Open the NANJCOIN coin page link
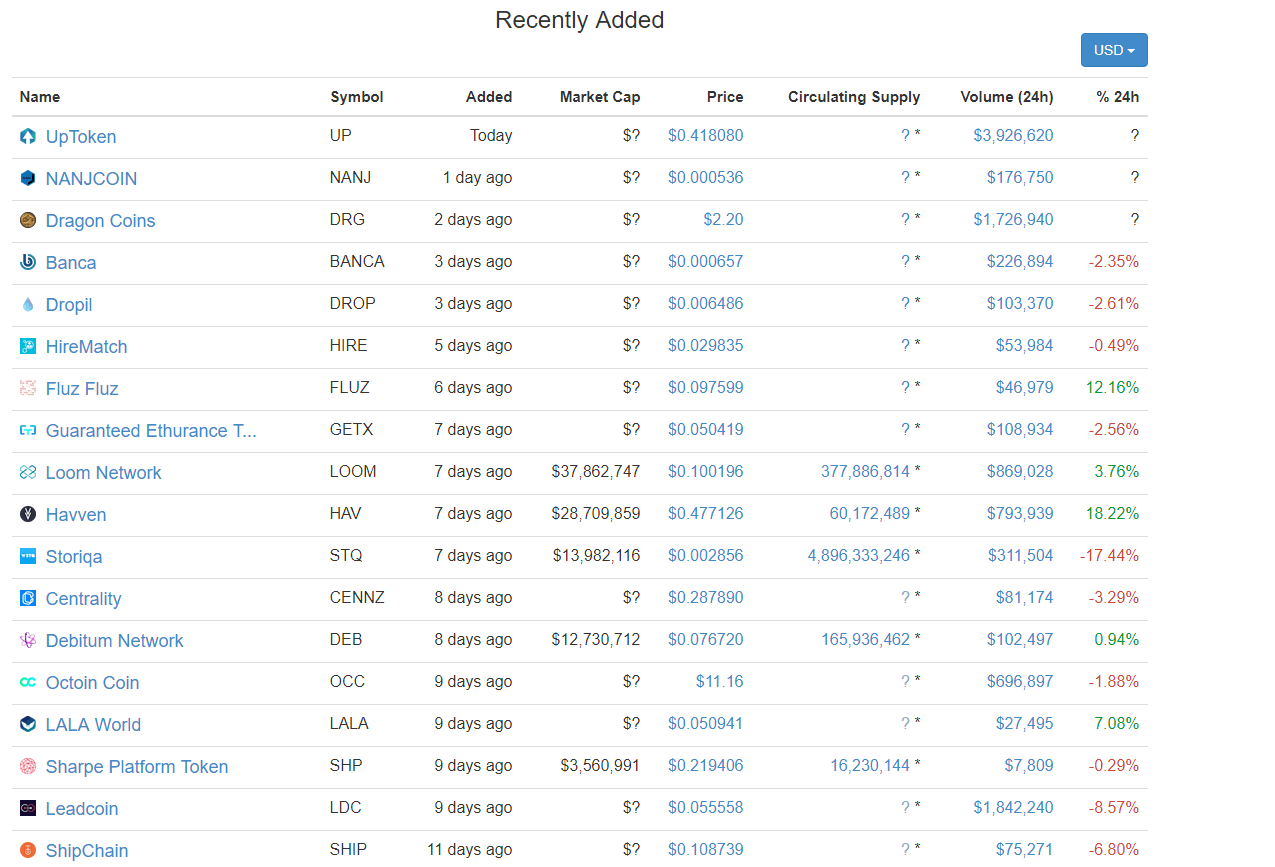The height and width of the screenshot is (867, 1275). coord(92,179)
